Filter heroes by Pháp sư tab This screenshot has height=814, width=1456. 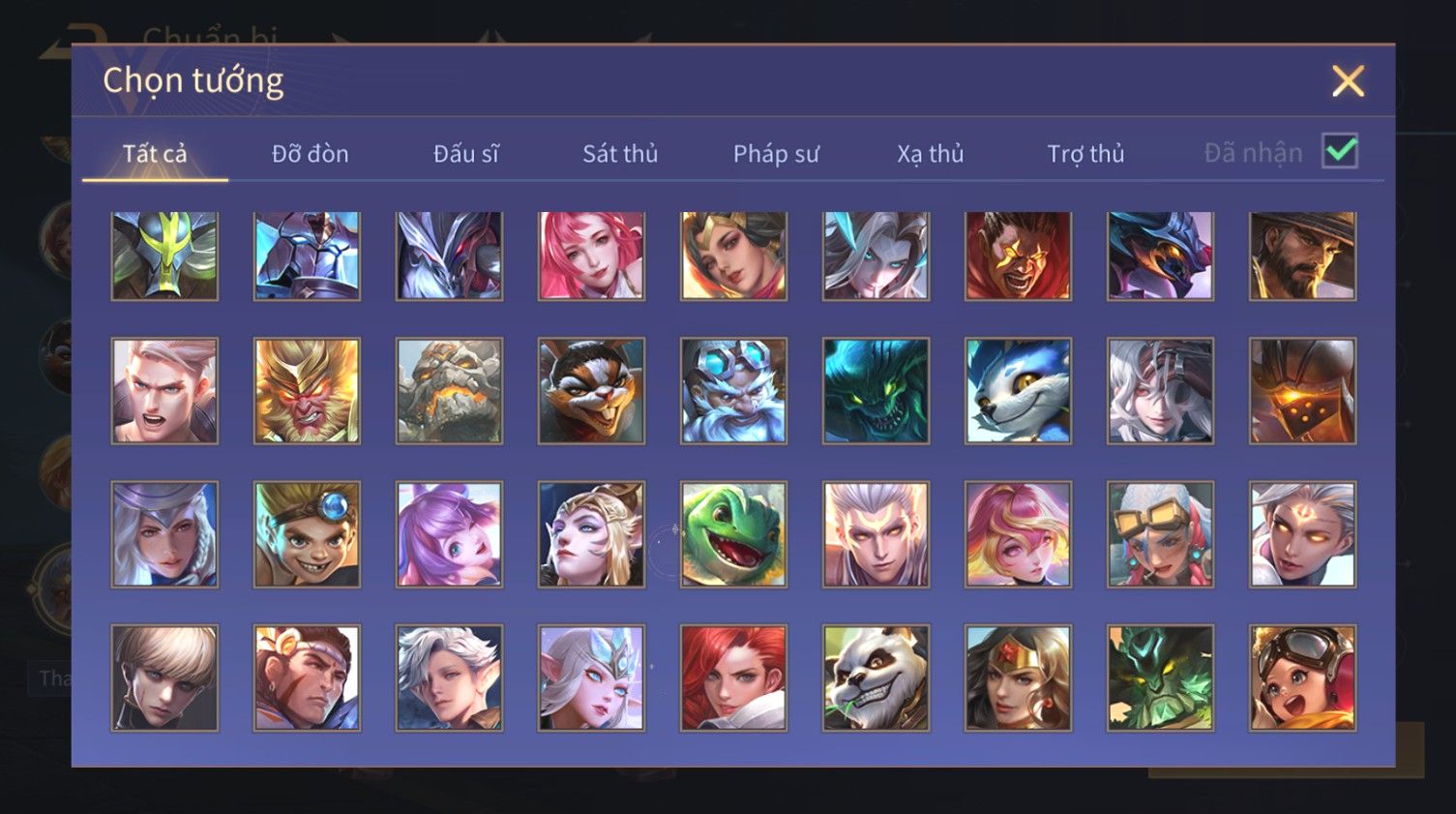coord(776,154)
